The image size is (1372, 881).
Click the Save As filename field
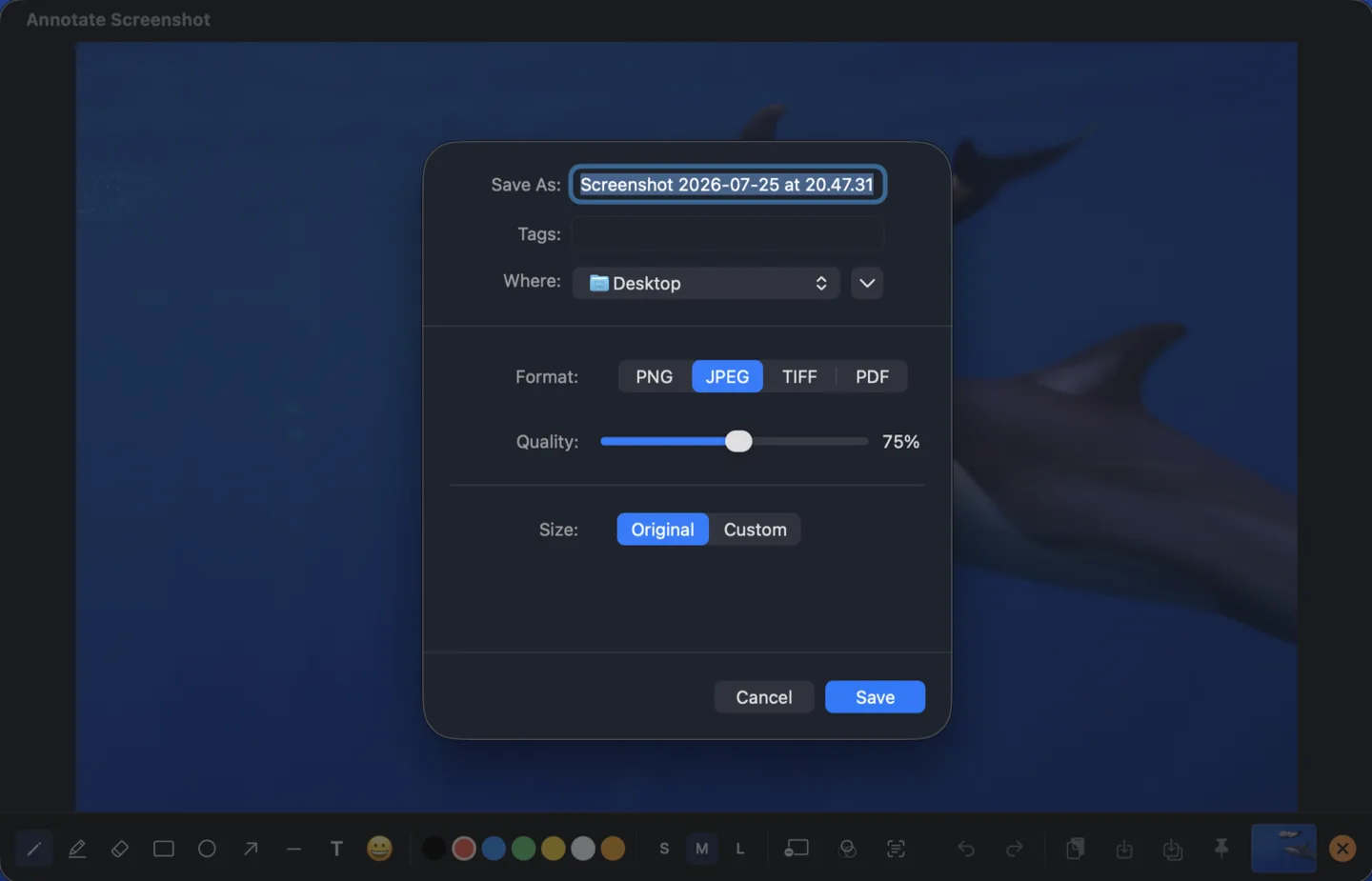pyautogui.click(x=728, y=185)
